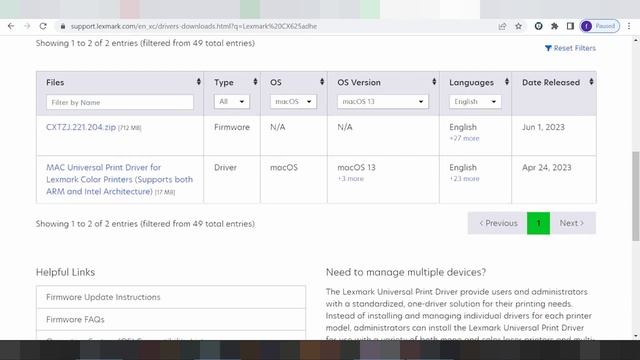Reload the page with refresh icon
640x360 pixels.
tap(43, 26)
